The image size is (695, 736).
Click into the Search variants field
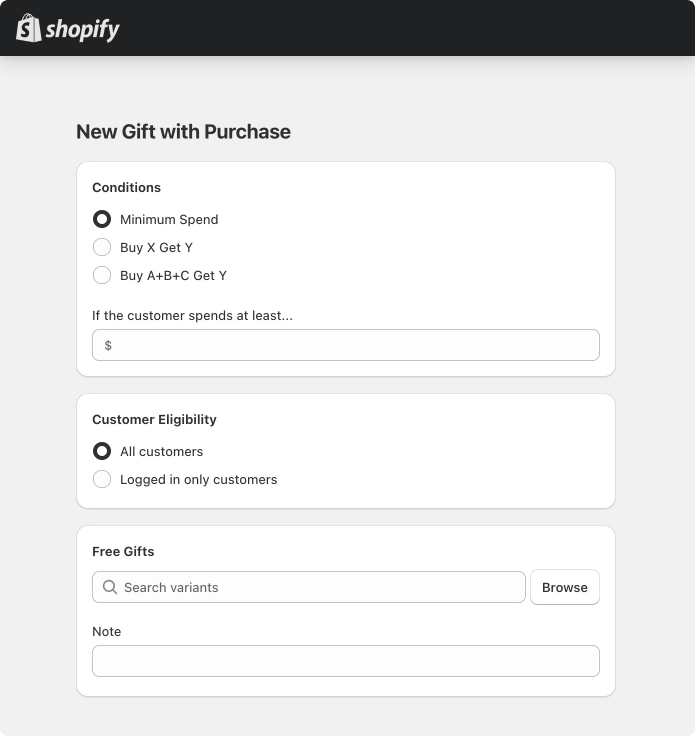(320, 587)
